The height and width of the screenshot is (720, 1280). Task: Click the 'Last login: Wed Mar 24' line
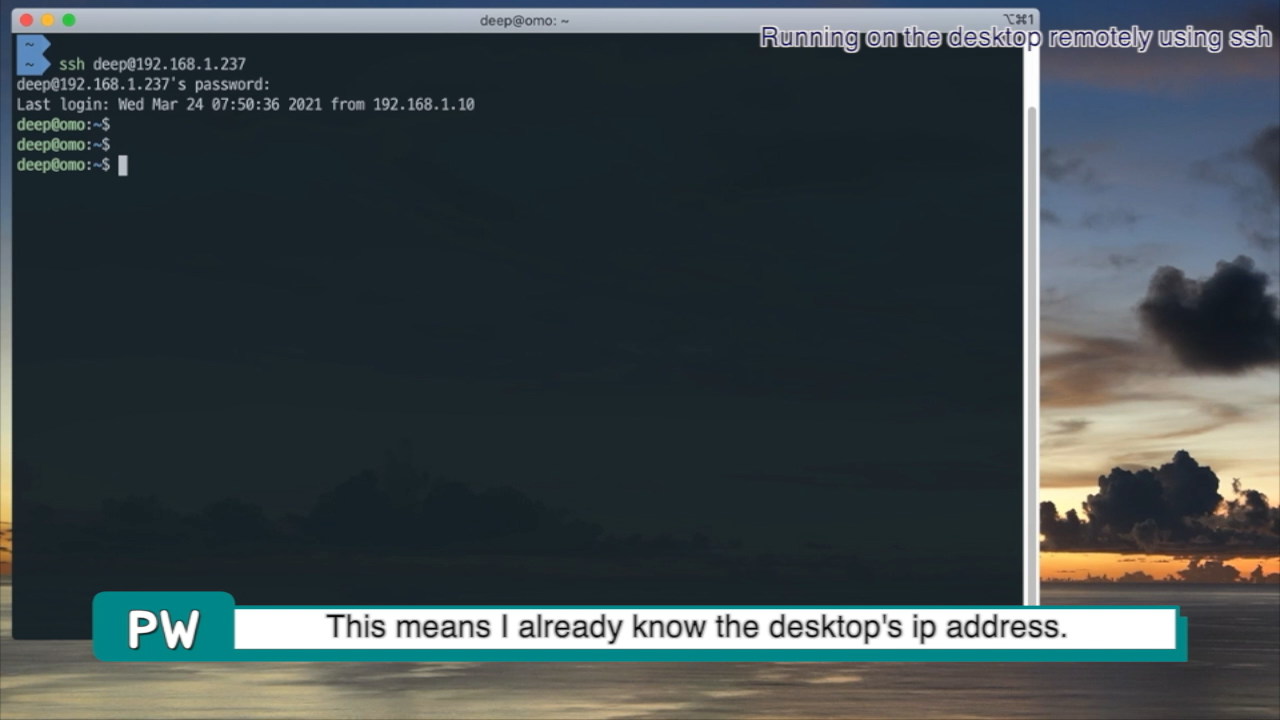click(x=245, y=104)
